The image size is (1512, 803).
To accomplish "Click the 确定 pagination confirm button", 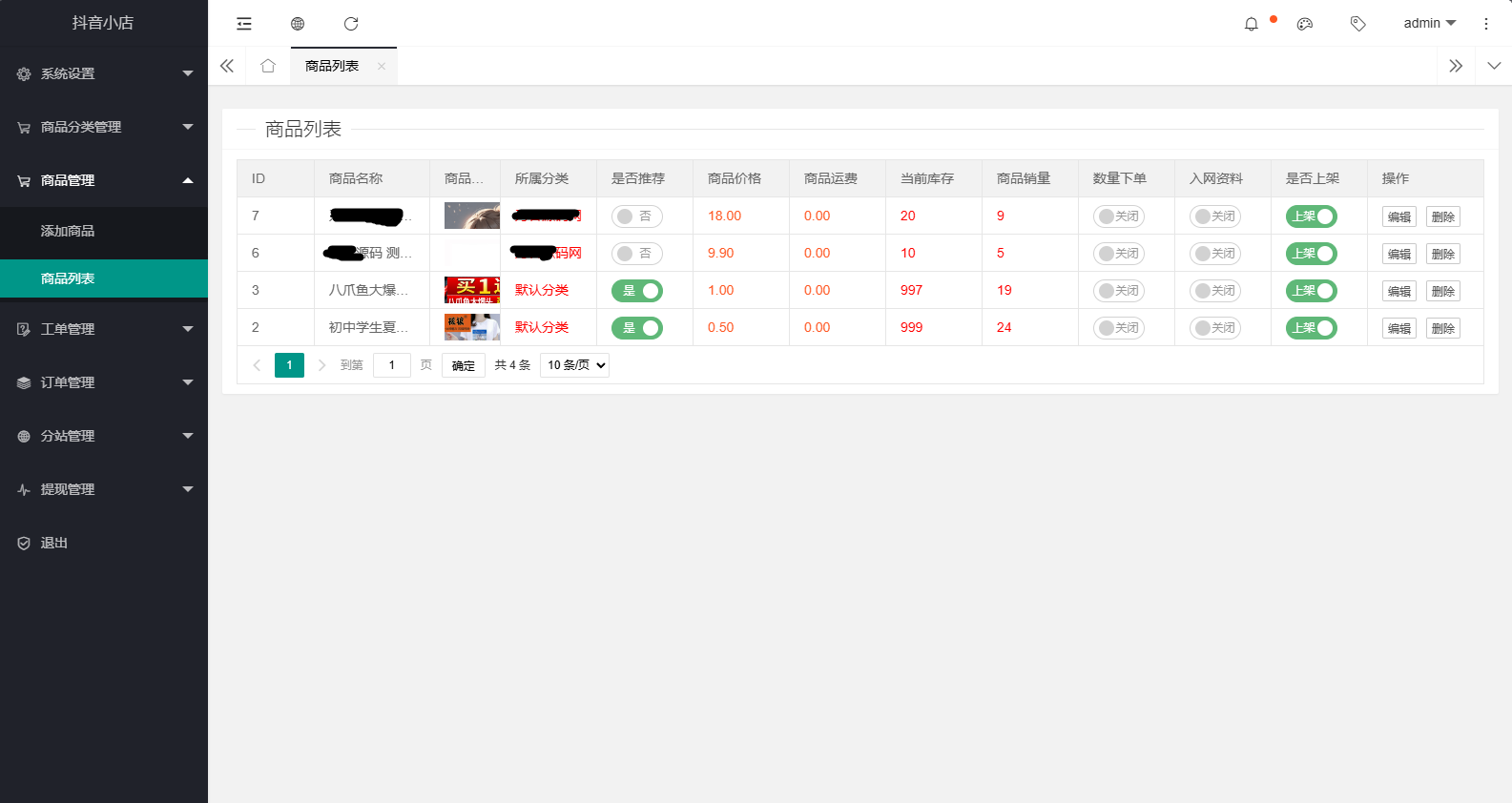I will coord(464,365).
